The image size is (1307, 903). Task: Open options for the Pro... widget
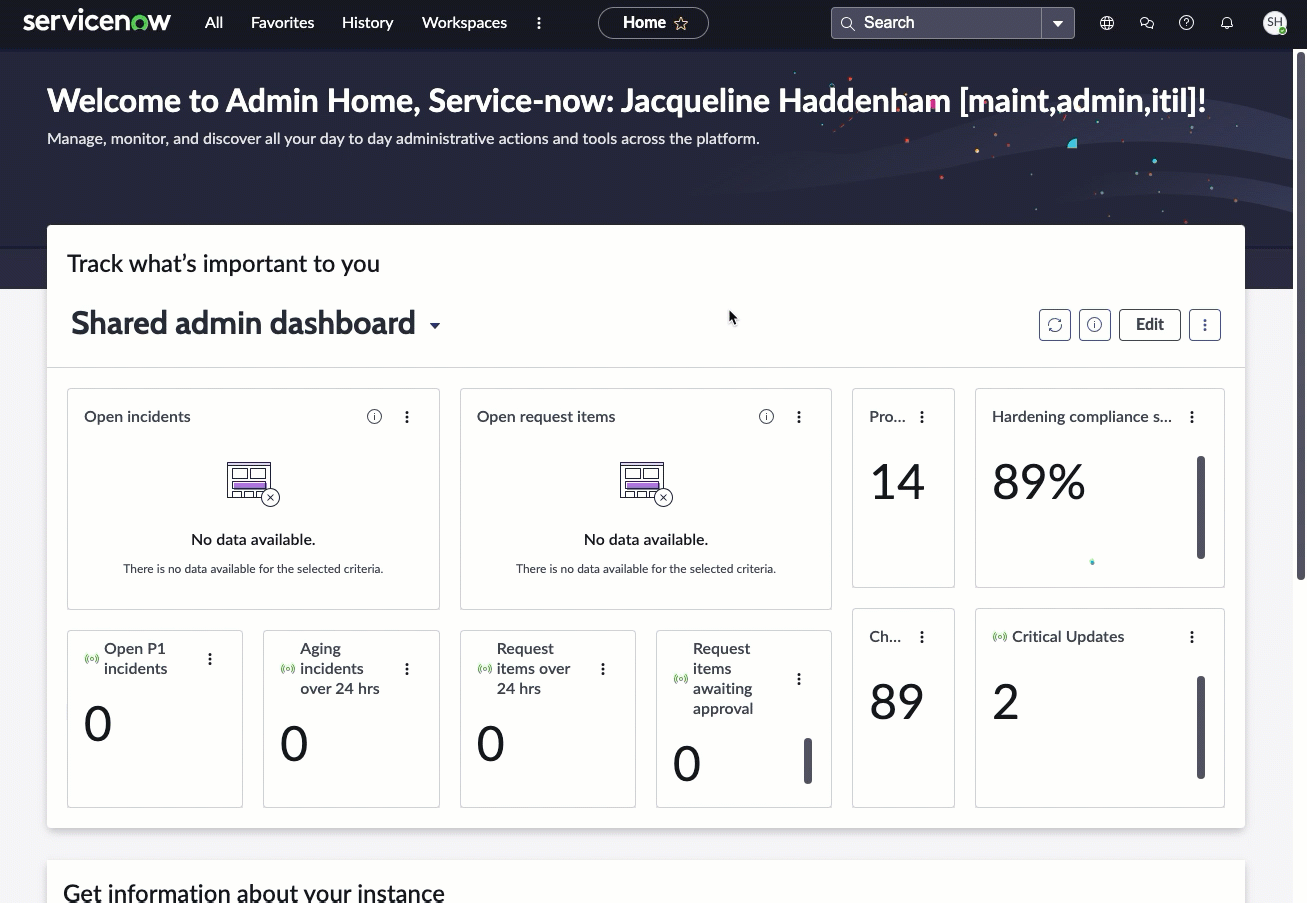(922, 417)
